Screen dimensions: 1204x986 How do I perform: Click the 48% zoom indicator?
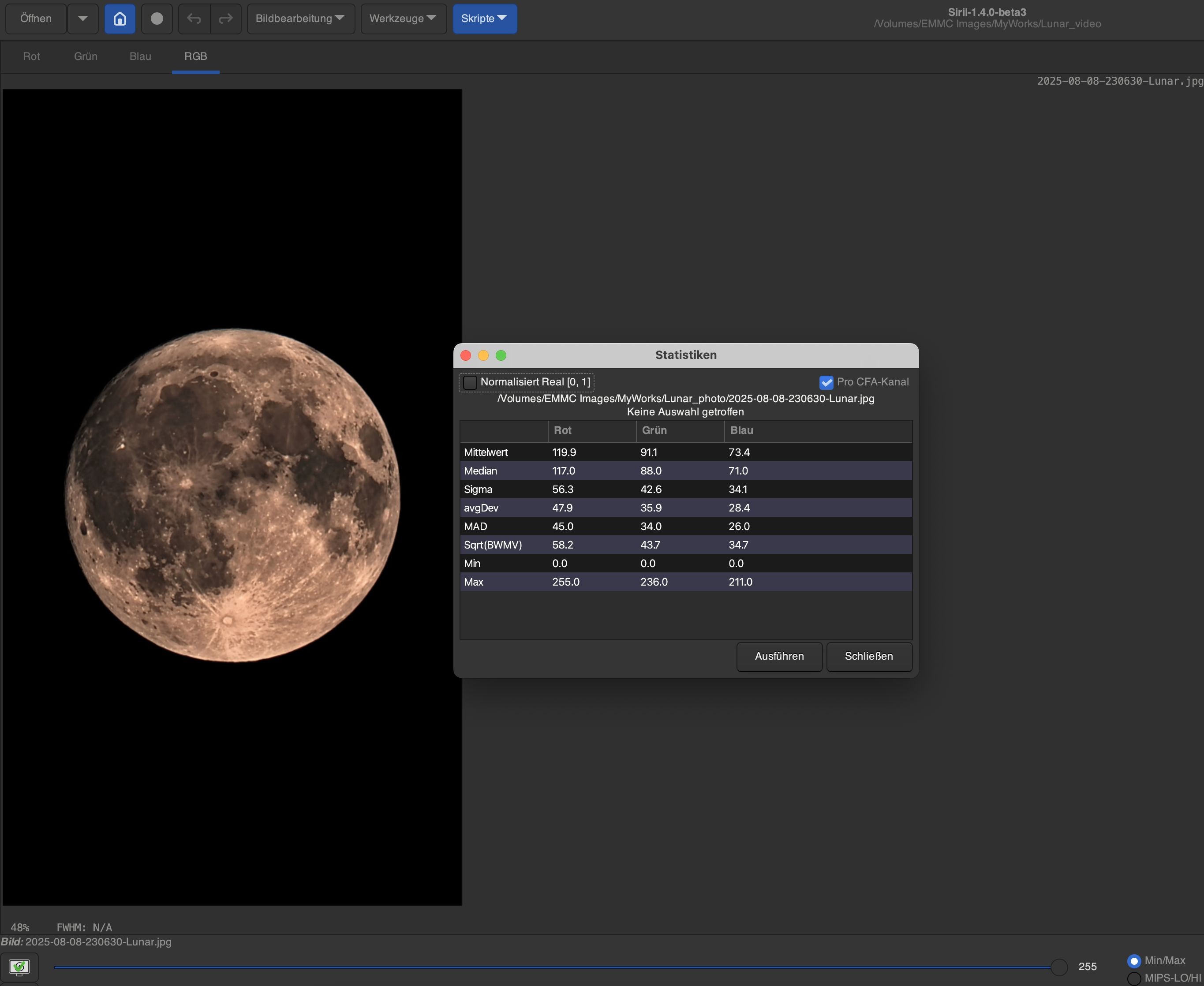20,927
